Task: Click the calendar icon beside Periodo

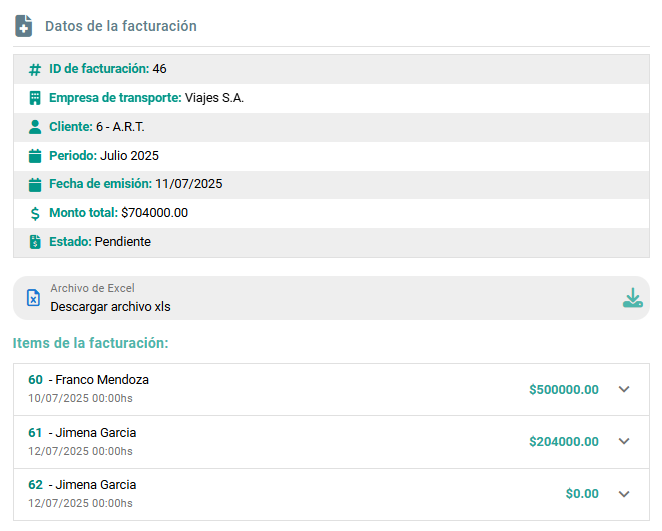Action: coord(35,156)
